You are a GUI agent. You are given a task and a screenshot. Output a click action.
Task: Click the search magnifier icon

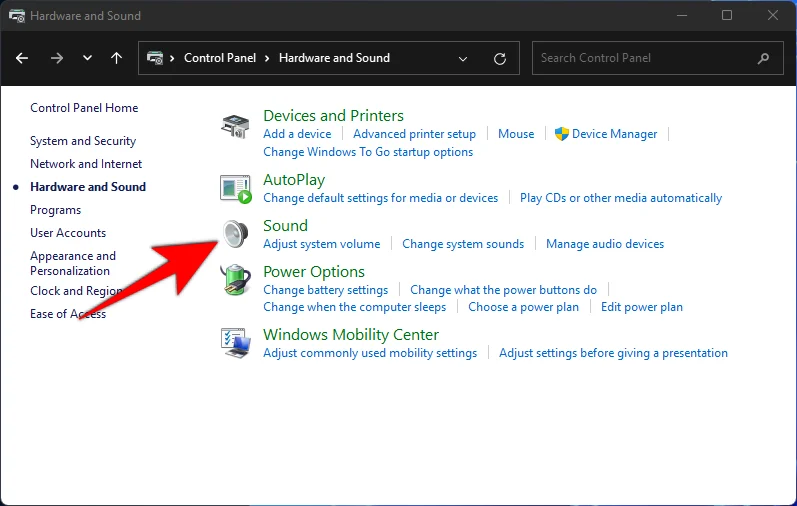pyautogui.click(x=764, y=58)
